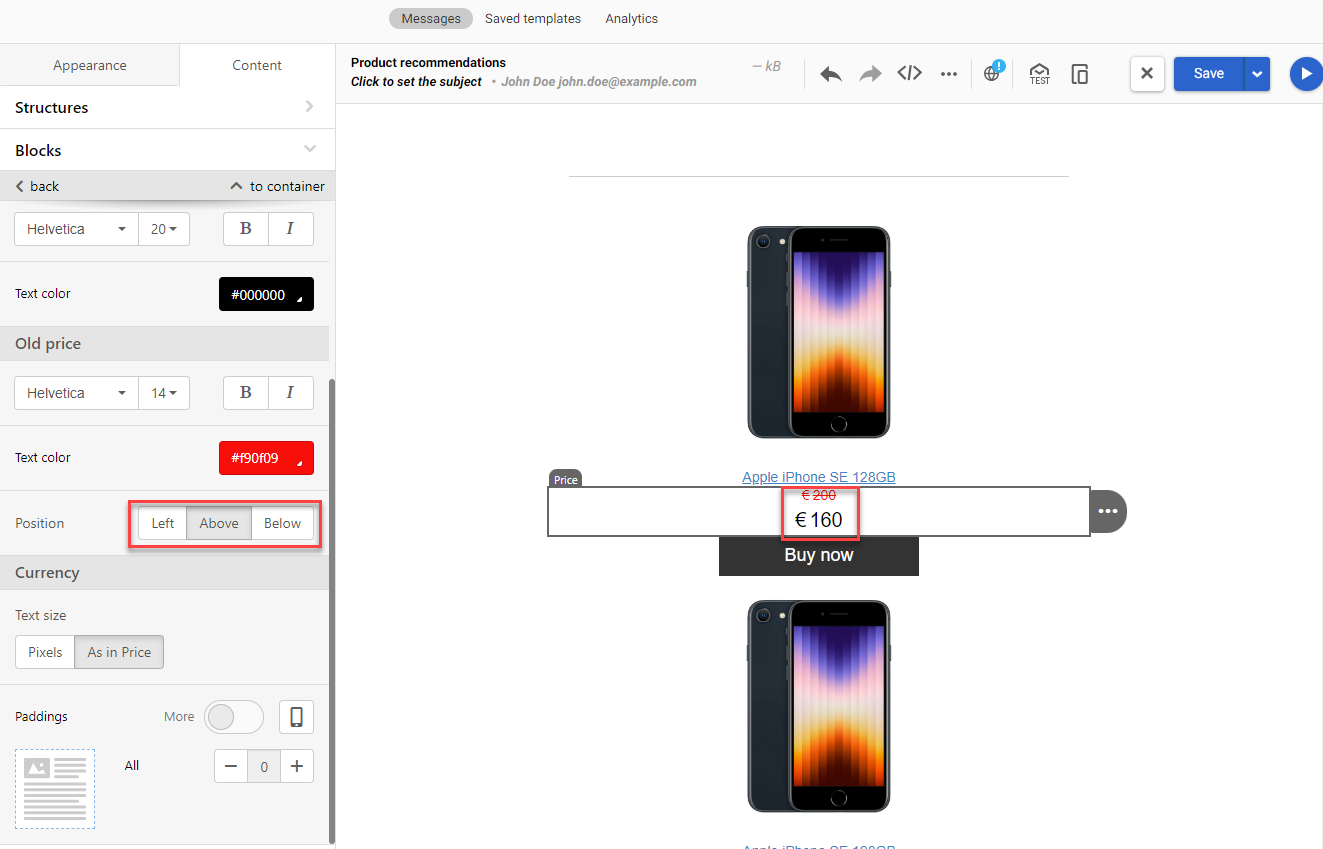Increase All padding with plus
1323x849 pixels.
[x=297, y=767]
